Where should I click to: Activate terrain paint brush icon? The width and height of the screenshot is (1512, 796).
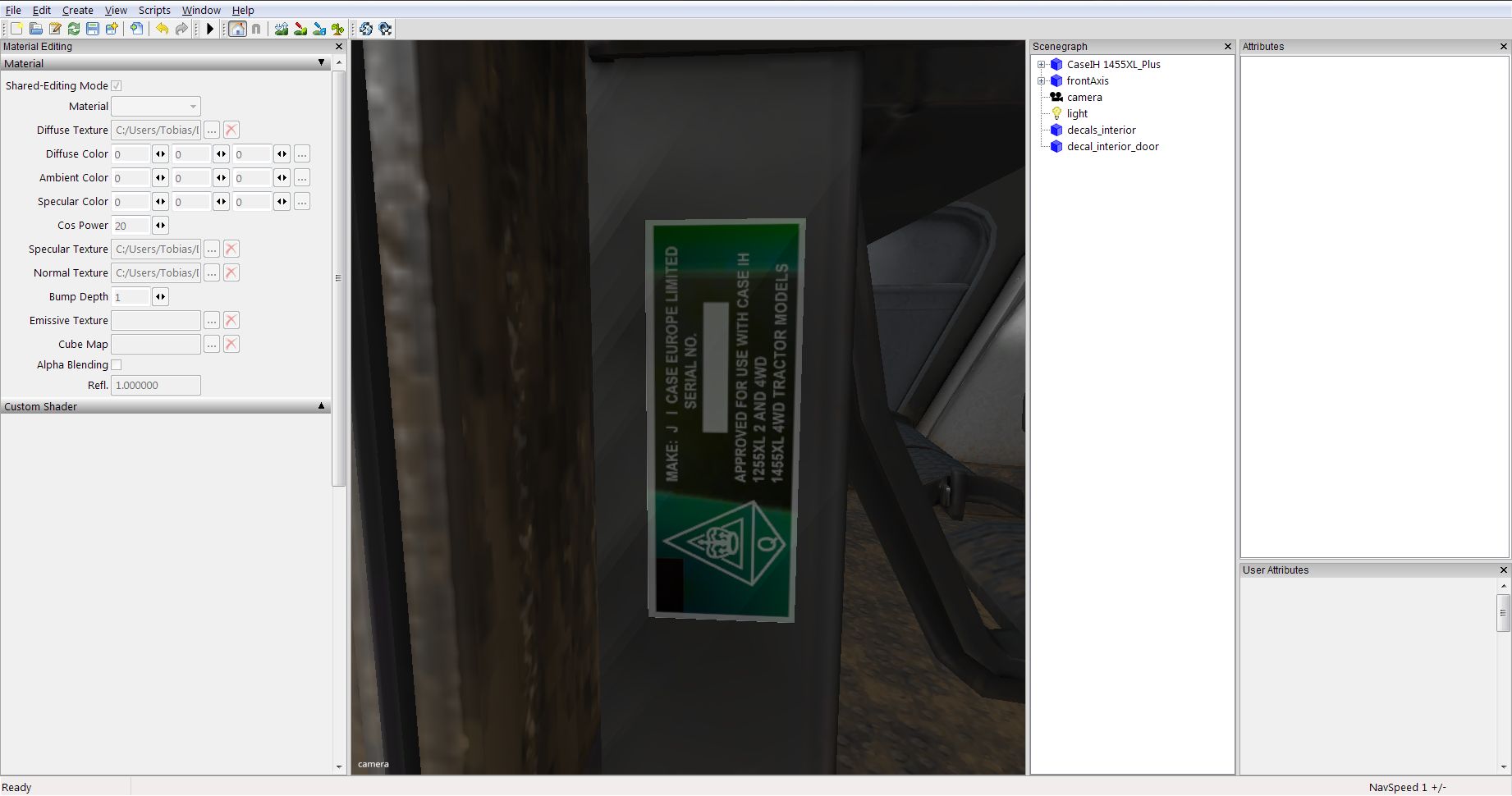point(300,29)
